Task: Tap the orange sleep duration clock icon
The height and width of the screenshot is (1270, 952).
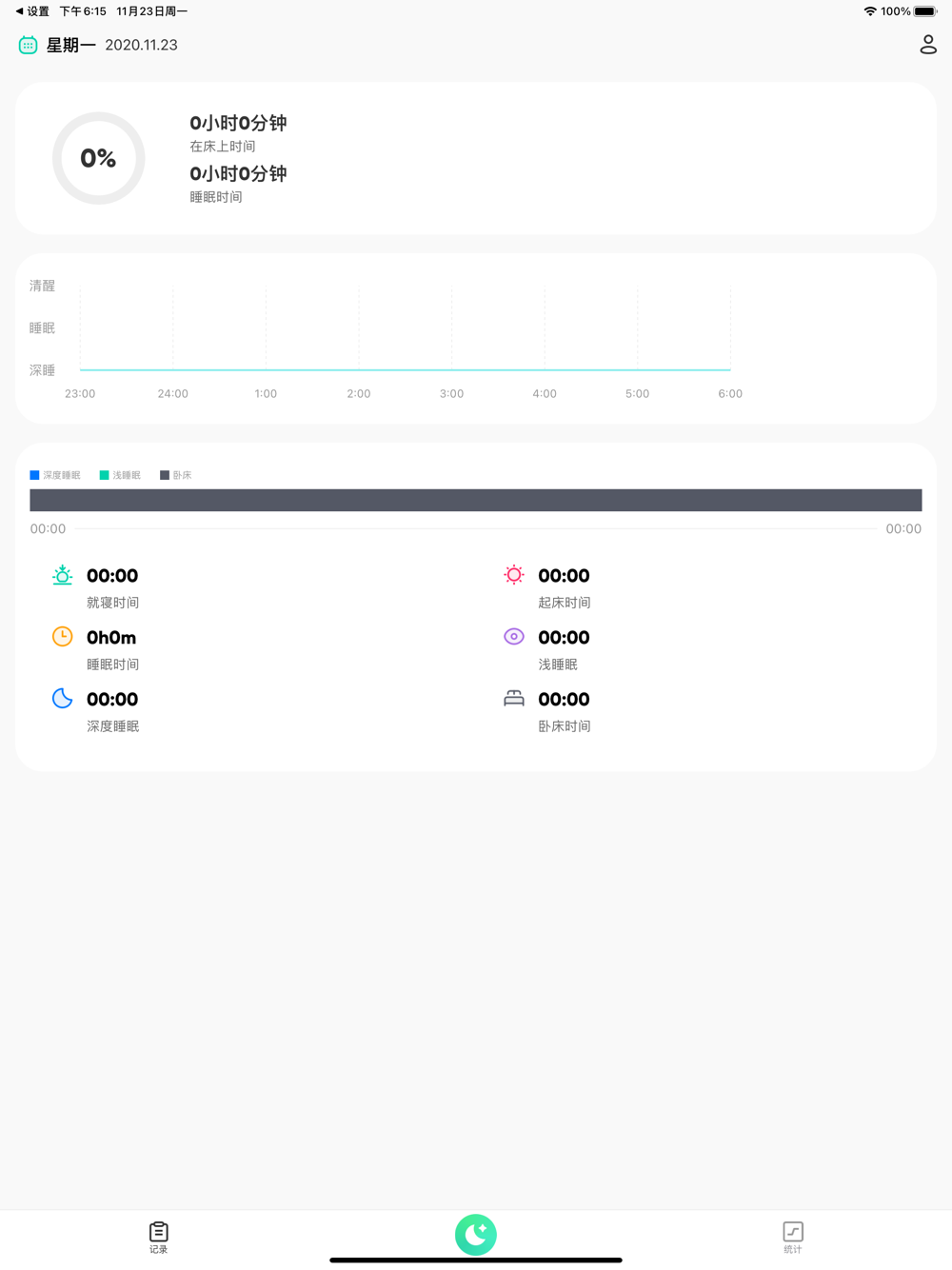Action: point(62,637)
